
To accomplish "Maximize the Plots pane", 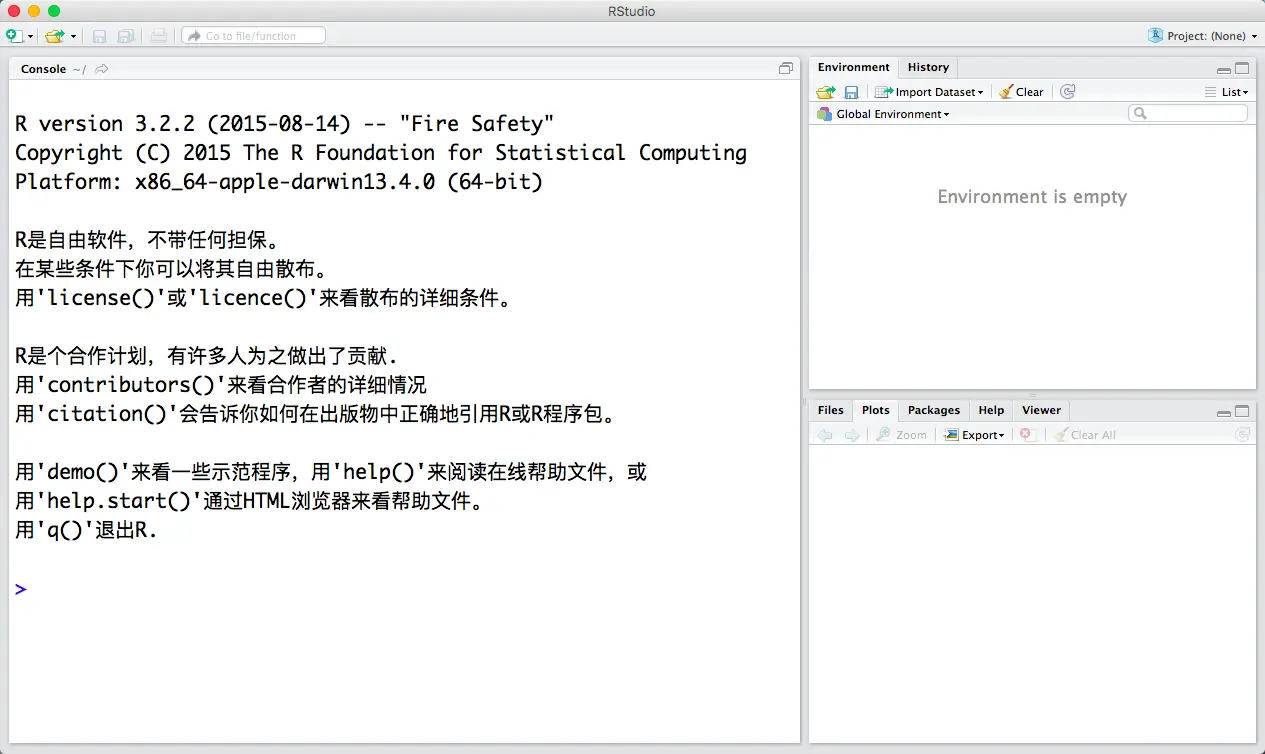I will [1242, 411].
